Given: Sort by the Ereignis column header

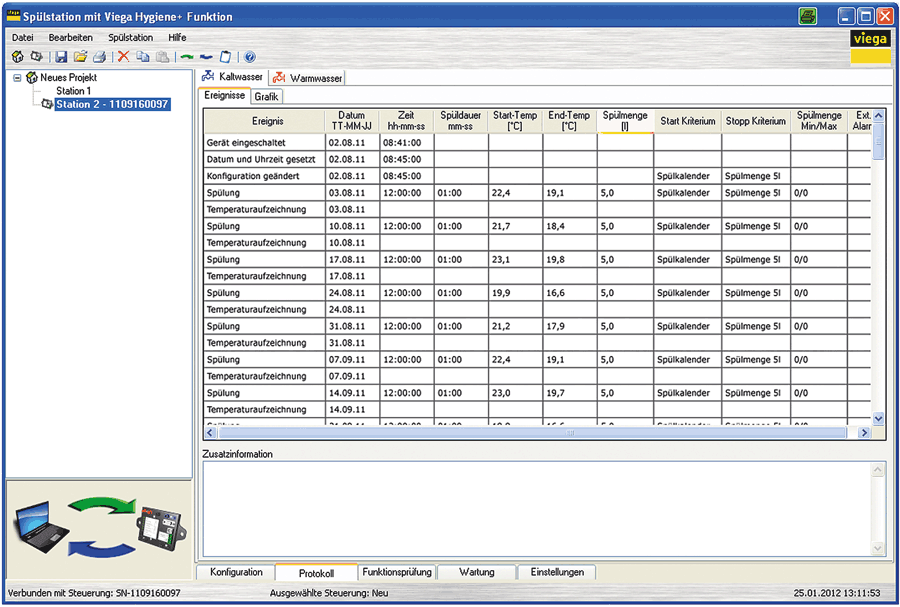Looking at the screenshot, I should 265,121.
